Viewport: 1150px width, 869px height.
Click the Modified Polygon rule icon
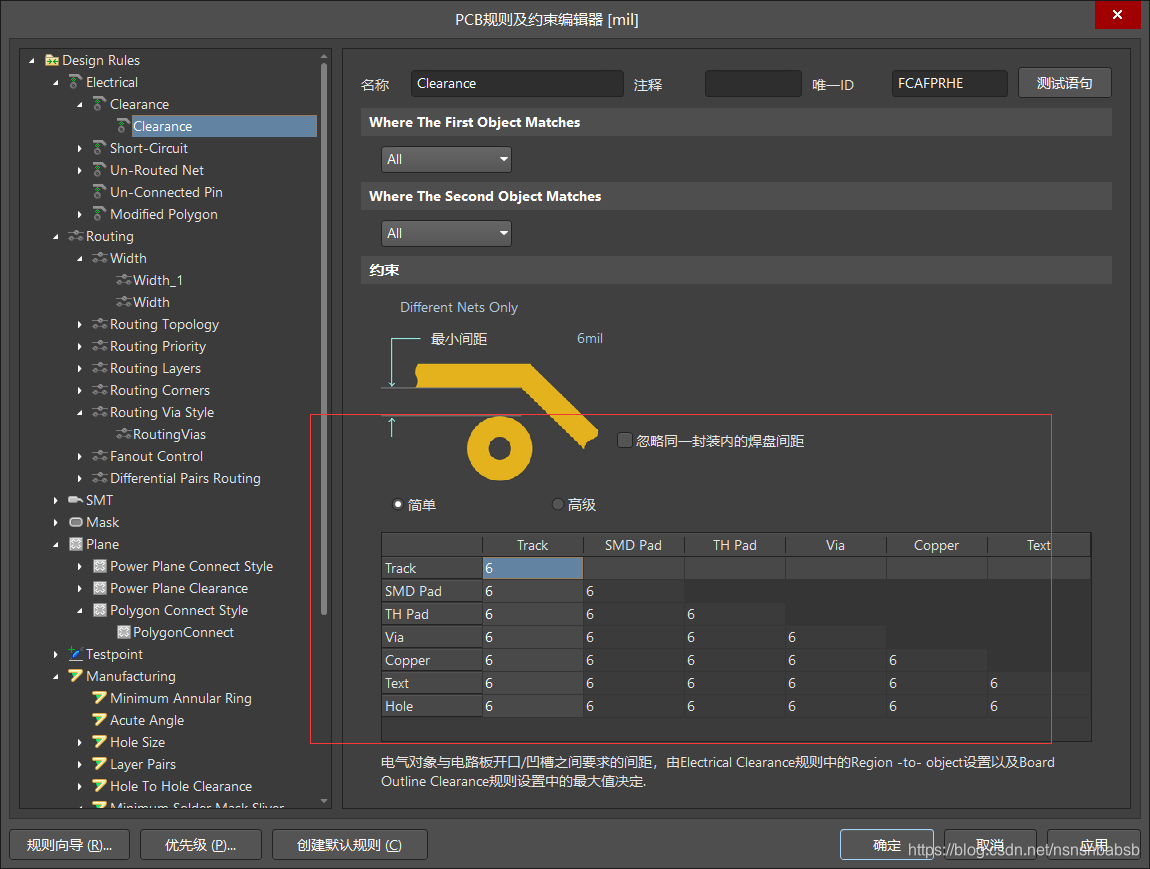(99, 214)
